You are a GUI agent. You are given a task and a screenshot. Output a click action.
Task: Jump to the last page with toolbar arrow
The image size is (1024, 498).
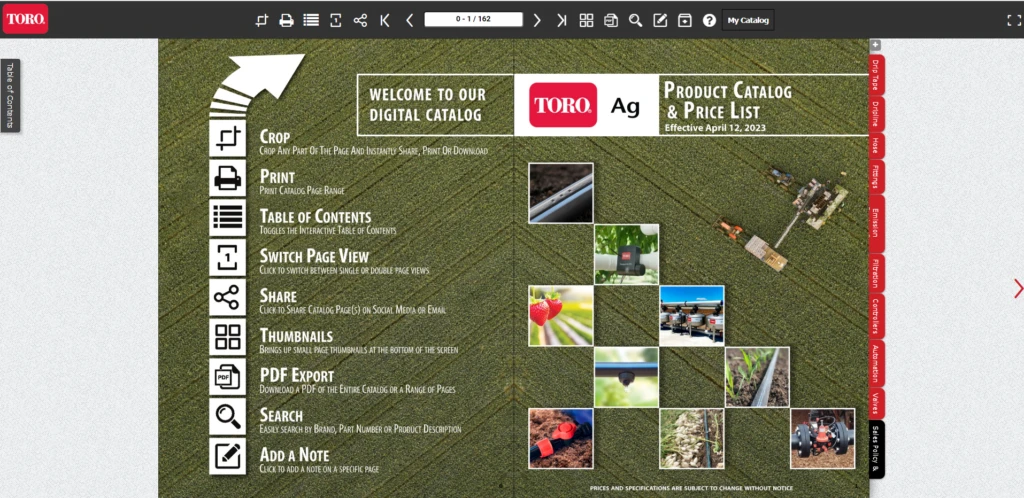click(x=562, y=20)
